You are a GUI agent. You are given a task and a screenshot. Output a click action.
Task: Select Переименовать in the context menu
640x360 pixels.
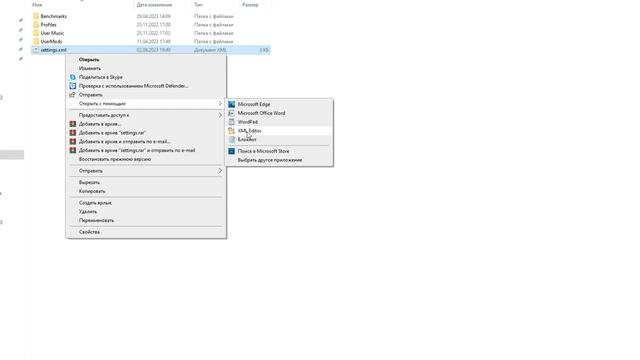[x=96, y=220]
